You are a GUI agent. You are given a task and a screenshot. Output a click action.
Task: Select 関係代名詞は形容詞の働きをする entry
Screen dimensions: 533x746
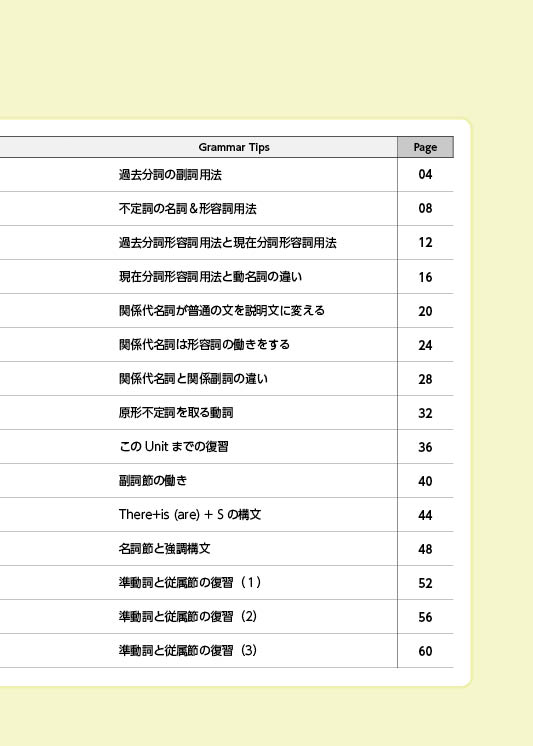204,344
